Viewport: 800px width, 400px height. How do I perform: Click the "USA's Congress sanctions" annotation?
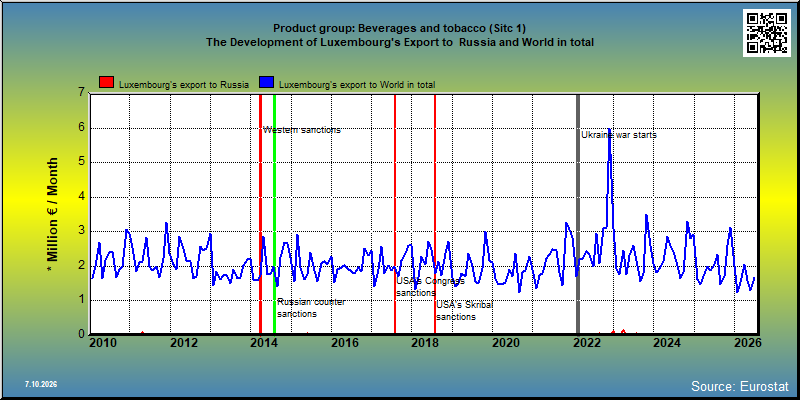[x=431, y=287]
